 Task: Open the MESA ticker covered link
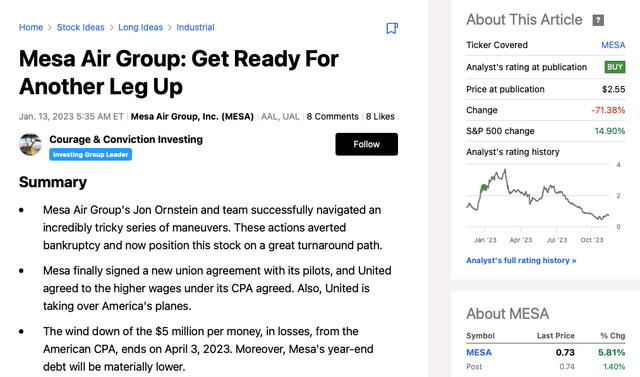[613, 45]
